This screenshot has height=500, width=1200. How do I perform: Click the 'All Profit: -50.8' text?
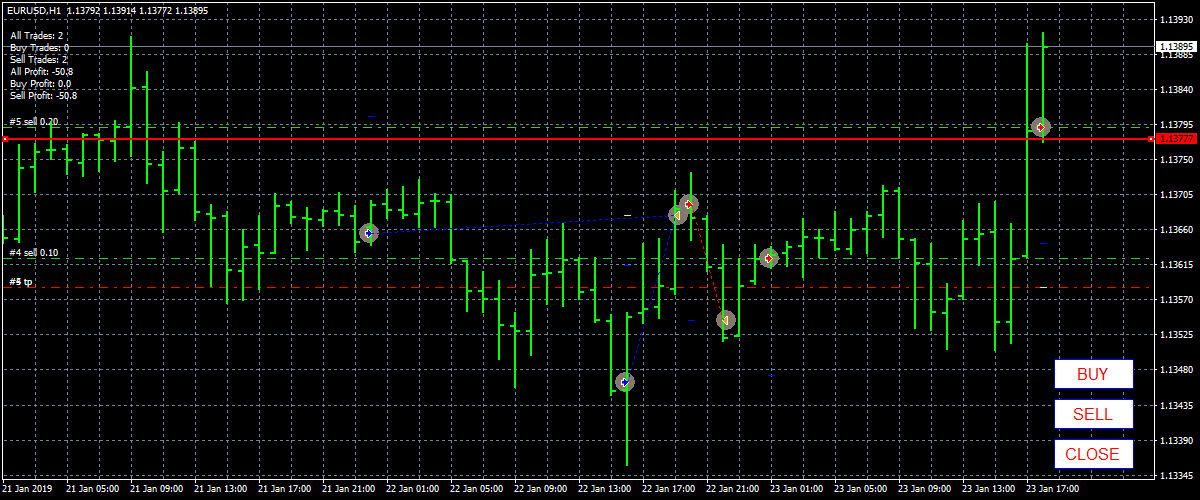(42, 72)
